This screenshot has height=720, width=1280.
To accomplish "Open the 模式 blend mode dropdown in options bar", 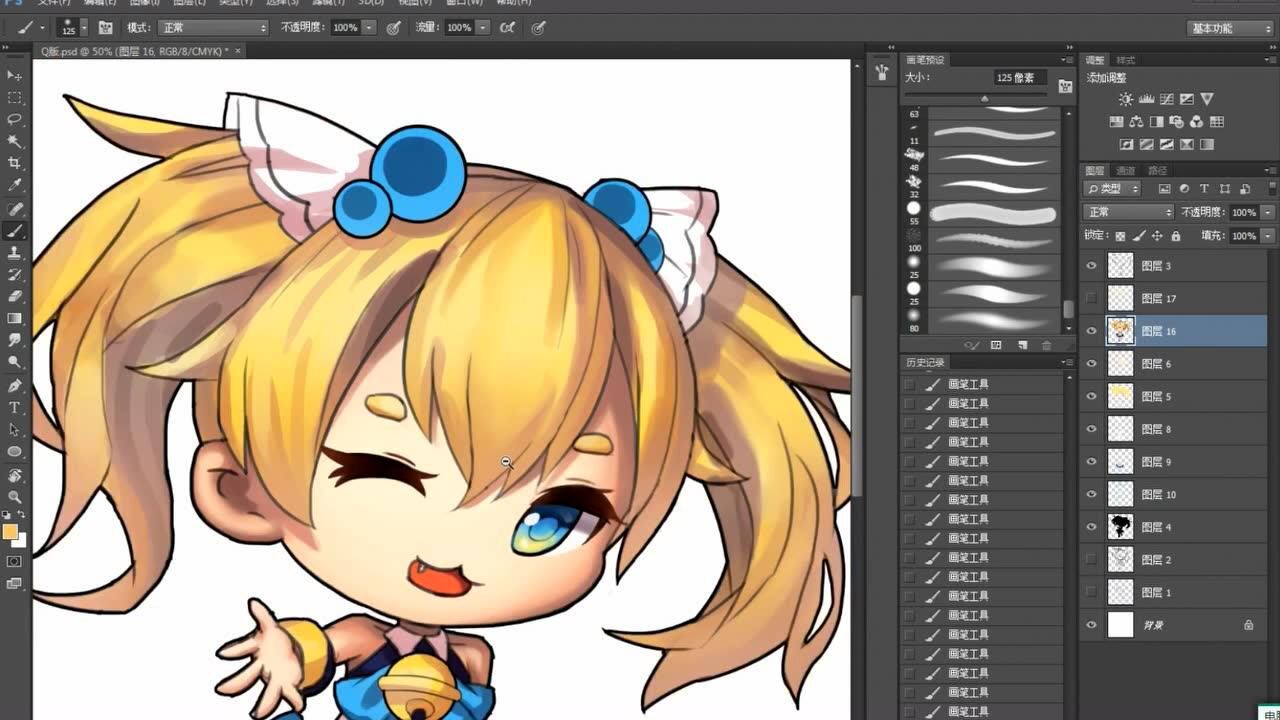I will (x=214, y=28).
